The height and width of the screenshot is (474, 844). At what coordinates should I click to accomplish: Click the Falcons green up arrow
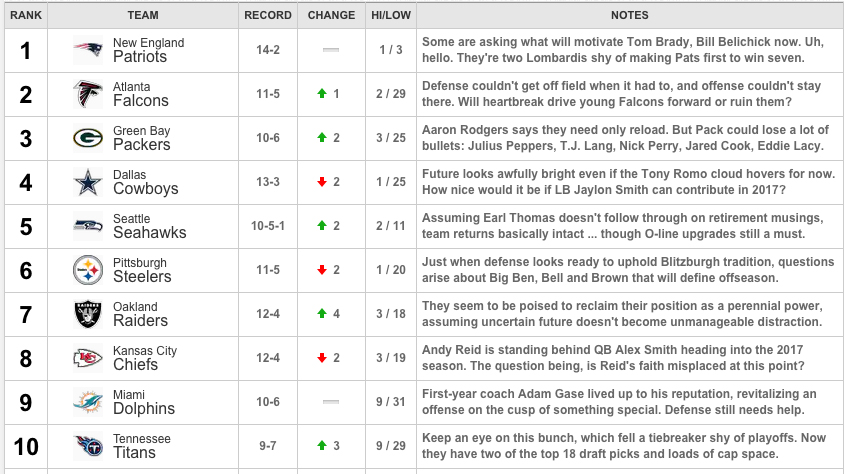(322, 94)
